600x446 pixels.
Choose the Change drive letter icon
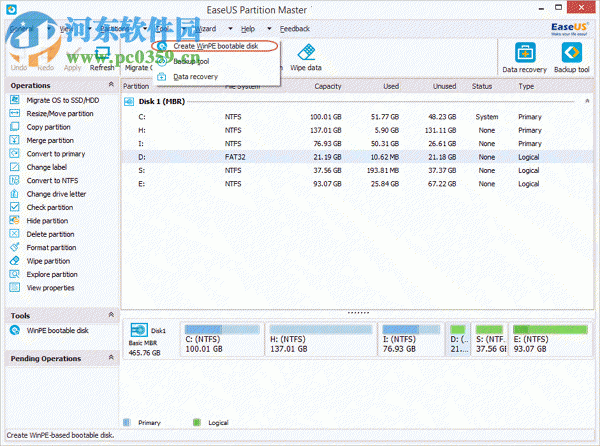tap(15, 194)
